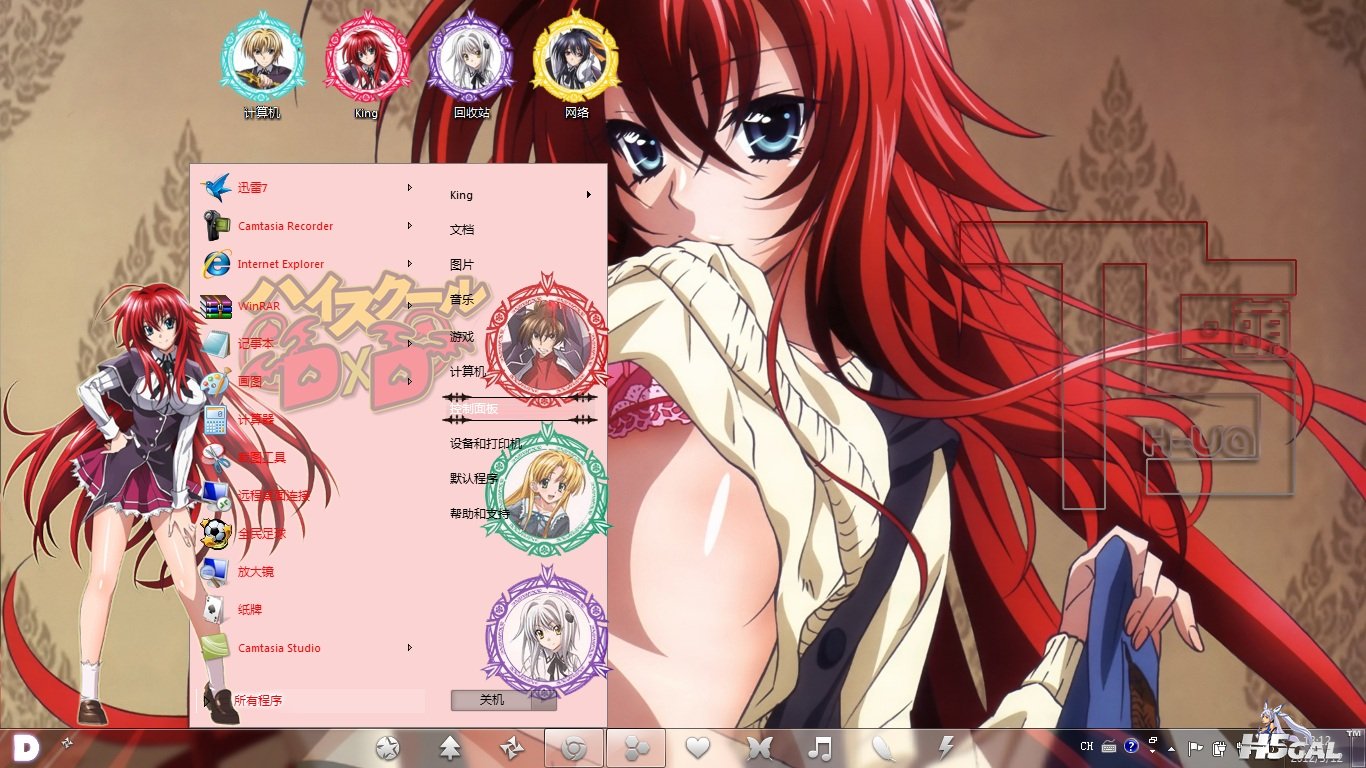This screenshot has width=1366, height=768.
Task: Open the 截图工具 snipping tool
Action: click(x=308, y=458)
